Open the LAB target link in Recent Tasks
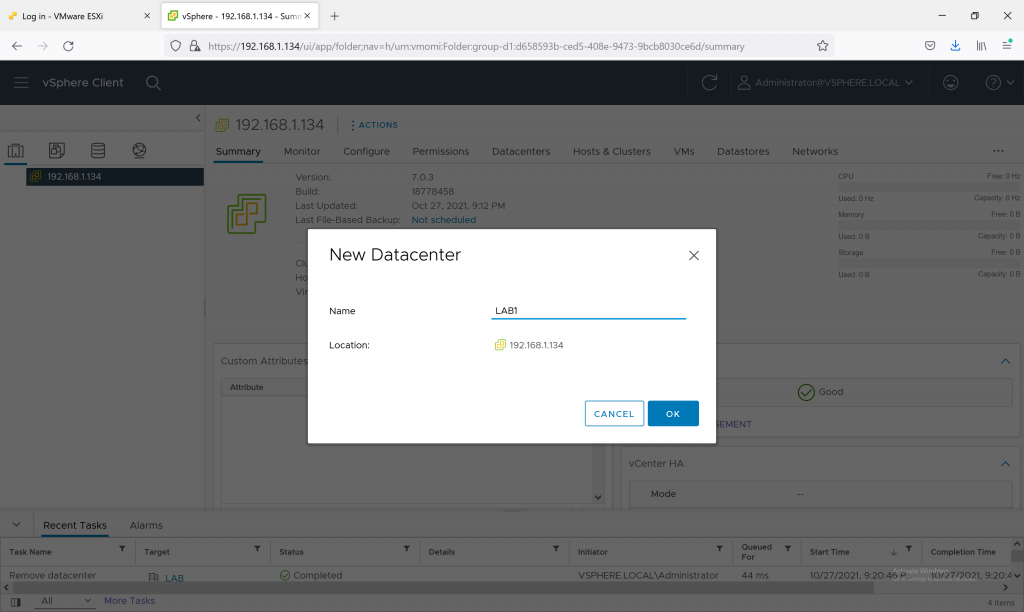 click(174, 578)
